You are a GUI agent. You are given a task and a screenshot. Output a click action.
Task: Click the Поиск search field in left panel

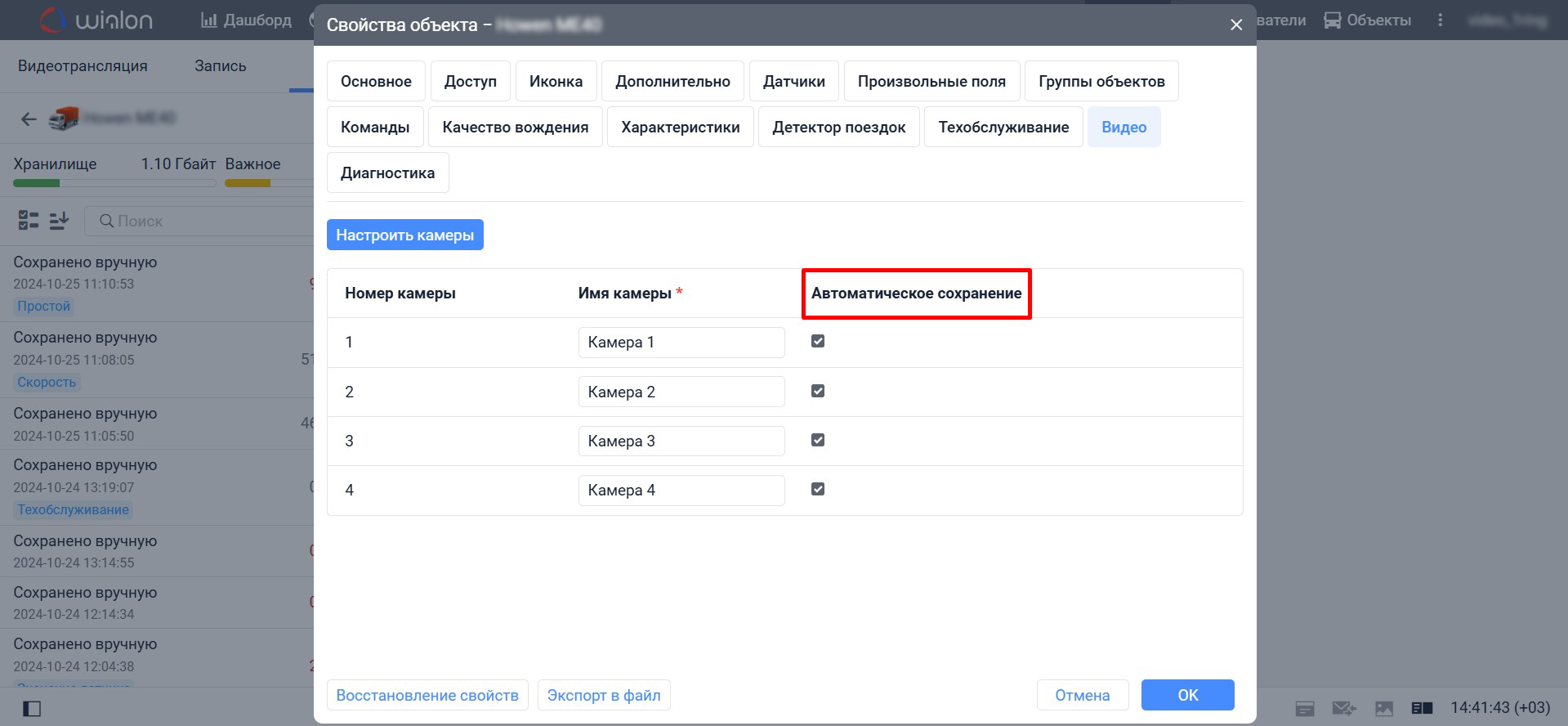click(x=200, y=221)
